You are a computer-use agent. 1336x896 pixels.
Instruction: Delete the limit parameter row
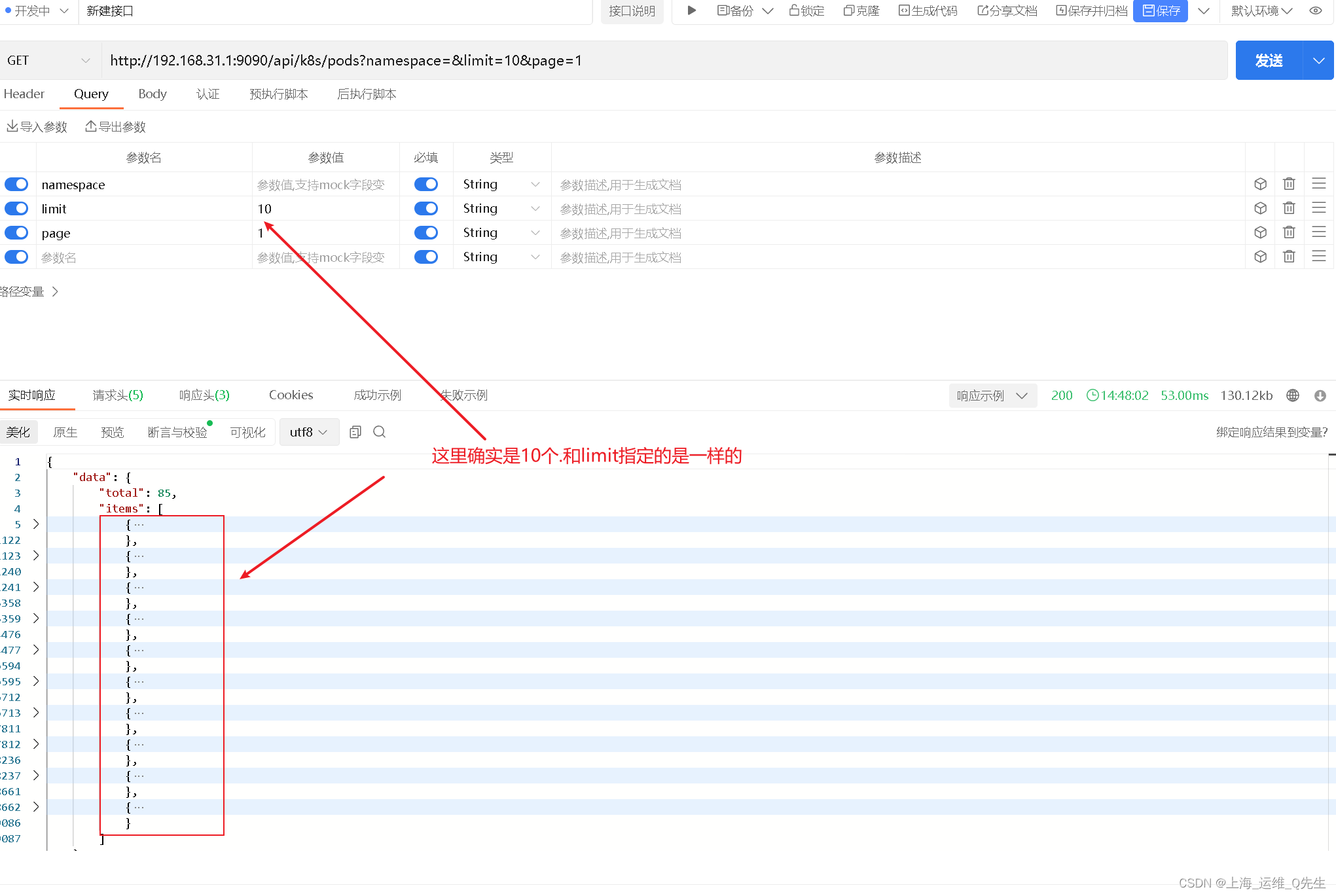[1289, 209]
